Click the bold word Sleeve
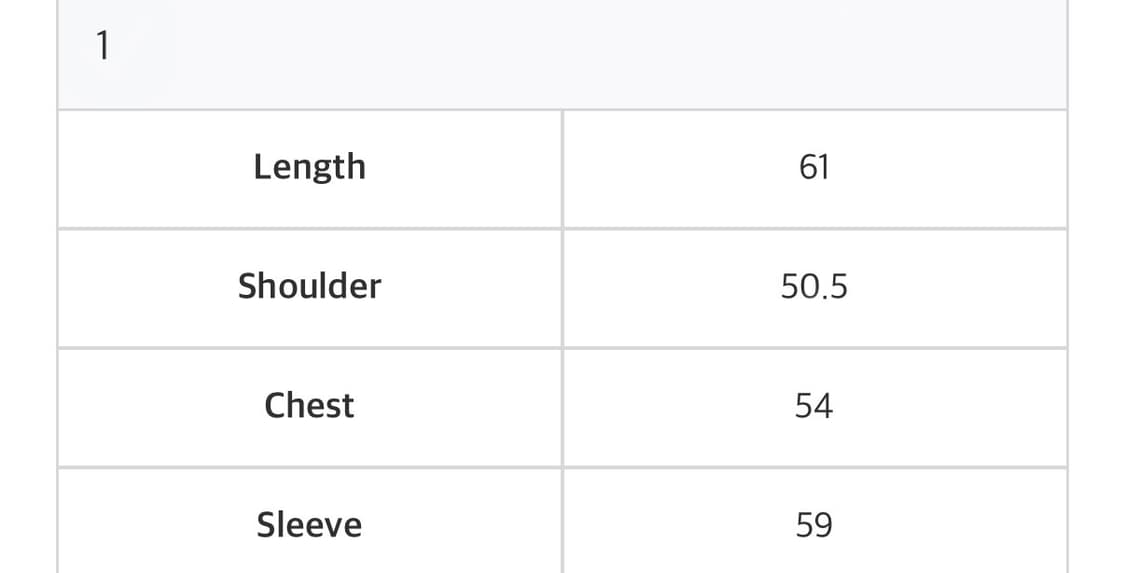The width and height of the screenshot is (1125, 573). pos(310,525)
